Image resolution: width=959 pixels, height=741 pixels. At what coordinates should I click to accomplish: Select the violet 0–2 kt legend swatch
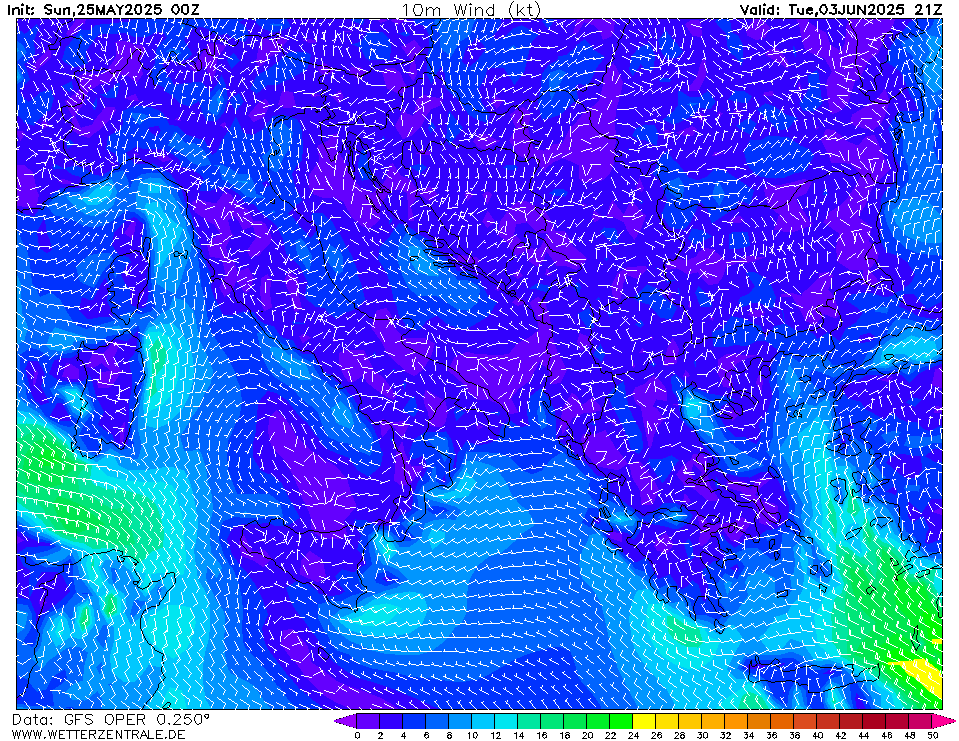point(368,721)
